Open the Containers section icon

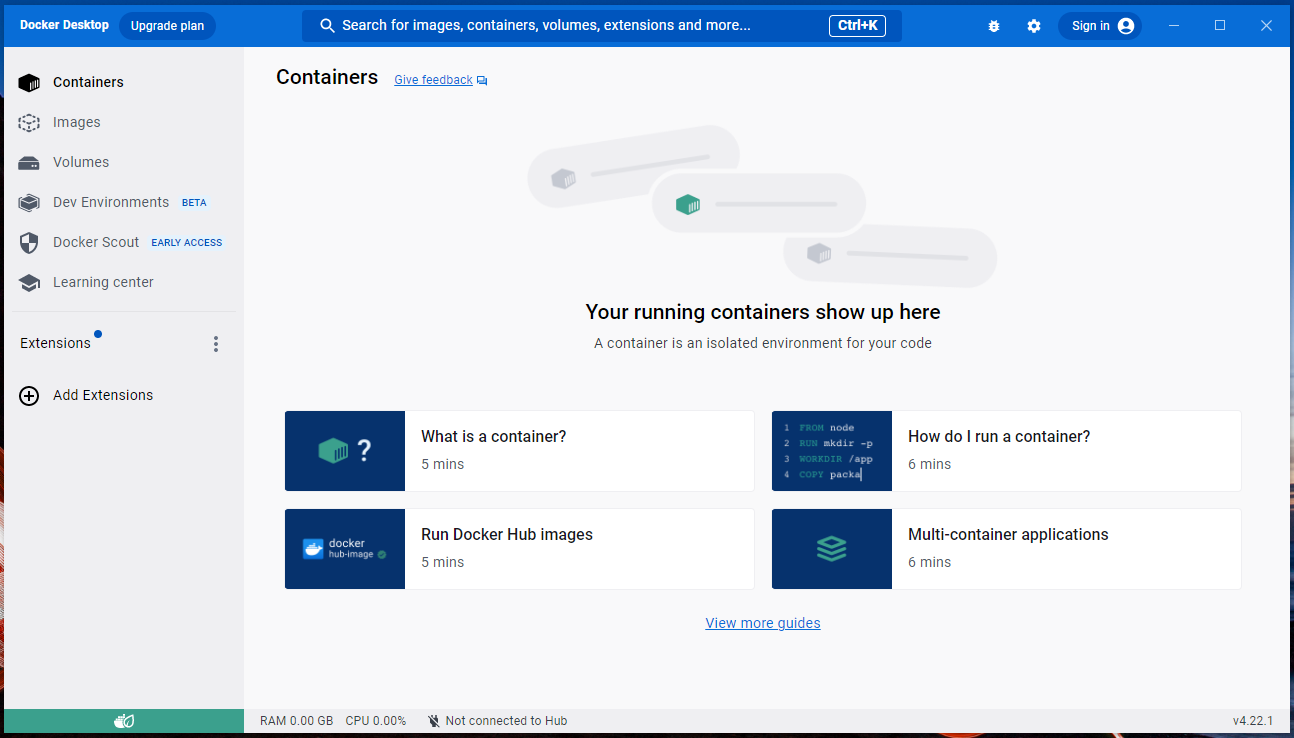click(29, 82)
